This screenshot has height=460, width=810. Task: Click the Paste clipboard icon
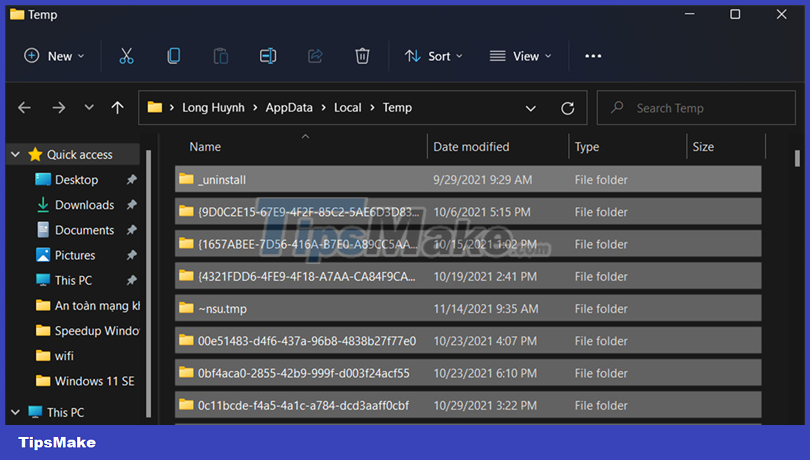tap(221, 56)
